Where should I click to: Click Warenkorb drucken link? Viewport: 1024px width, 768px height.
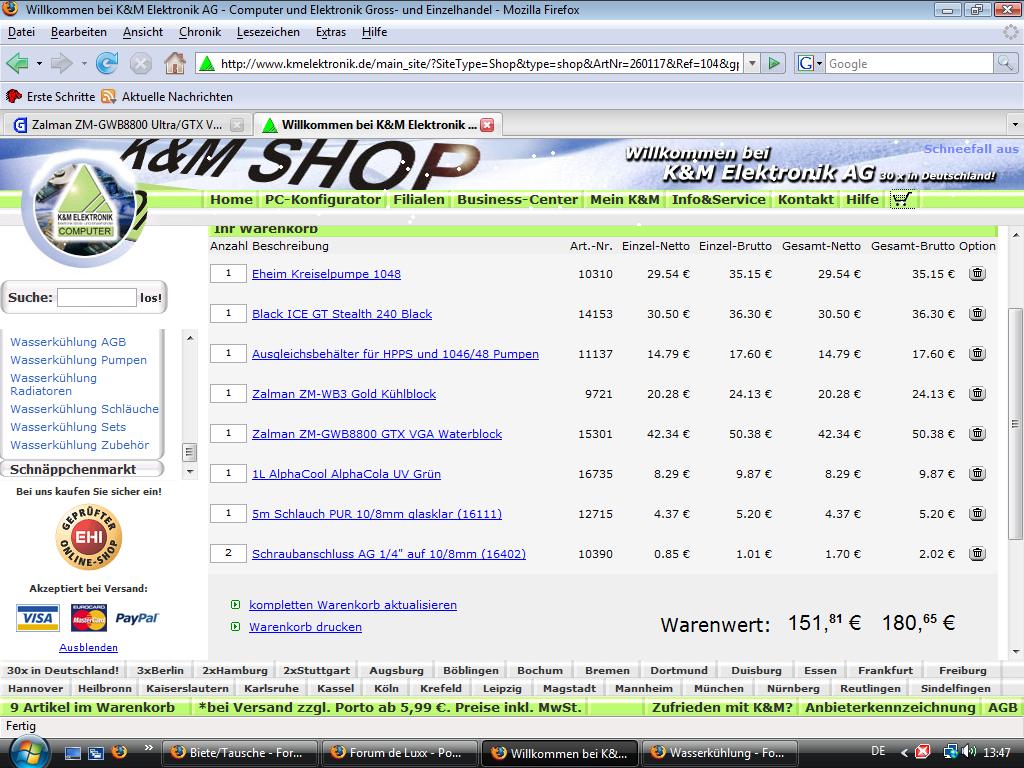305,626
